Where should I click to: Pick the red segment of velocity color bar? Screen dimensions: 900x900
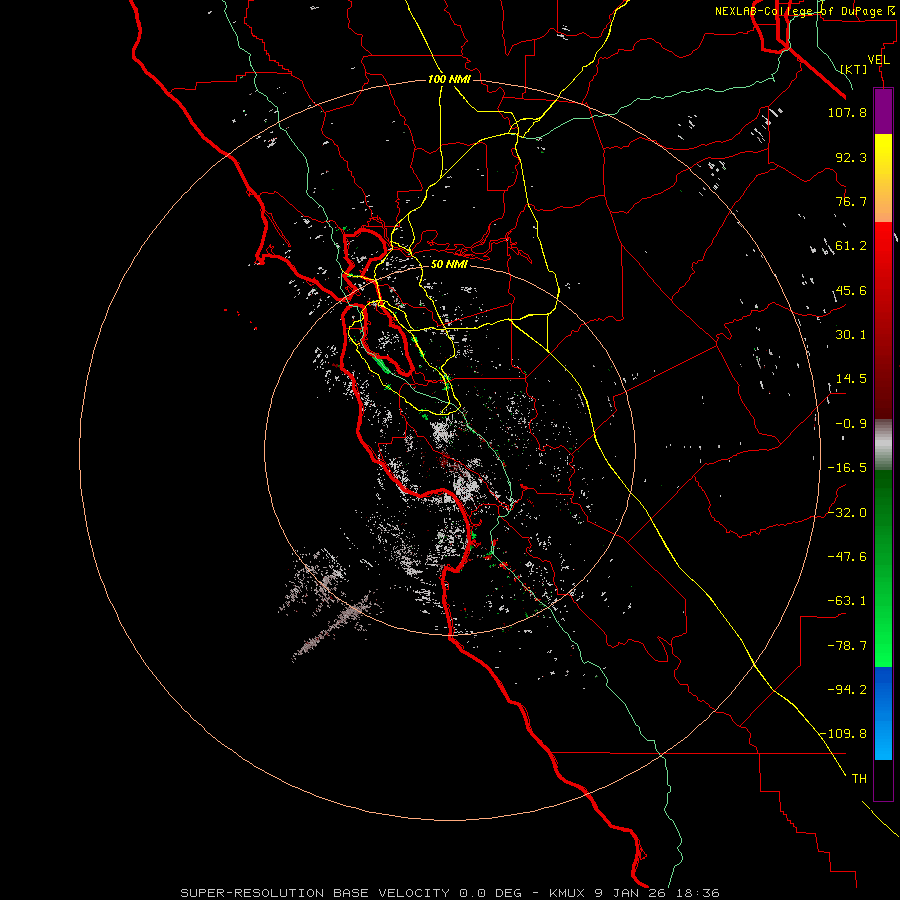[x=883, y=320]
